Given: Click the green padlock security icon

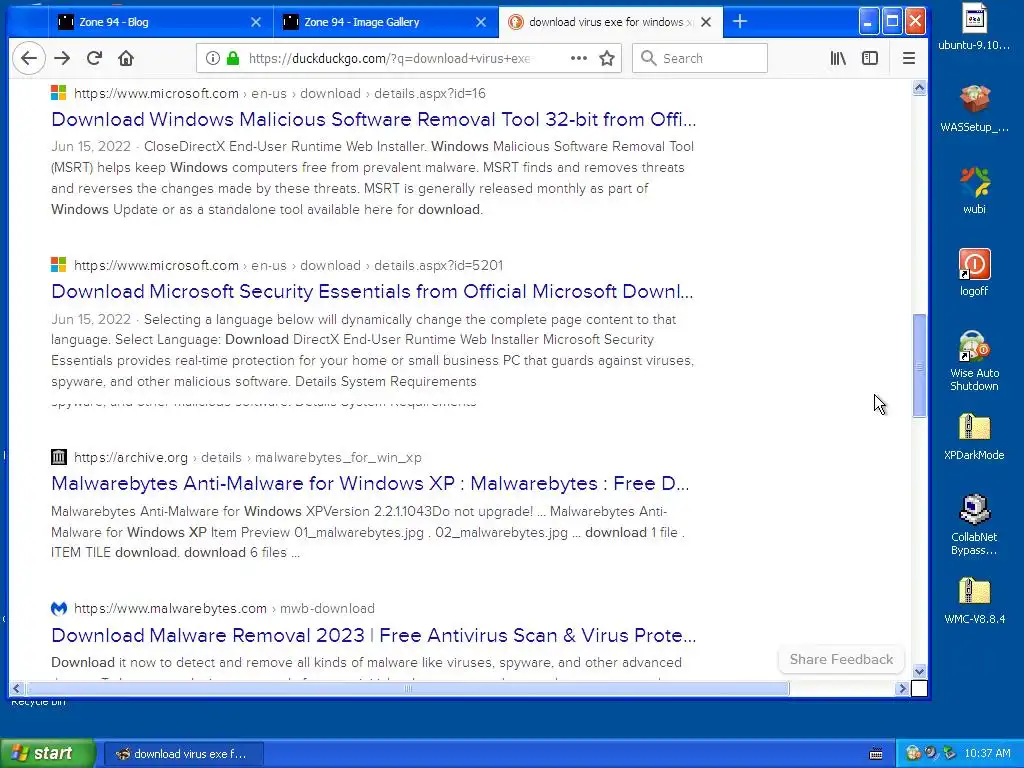Looking at the screenshot, I should [x=232, y=58].
